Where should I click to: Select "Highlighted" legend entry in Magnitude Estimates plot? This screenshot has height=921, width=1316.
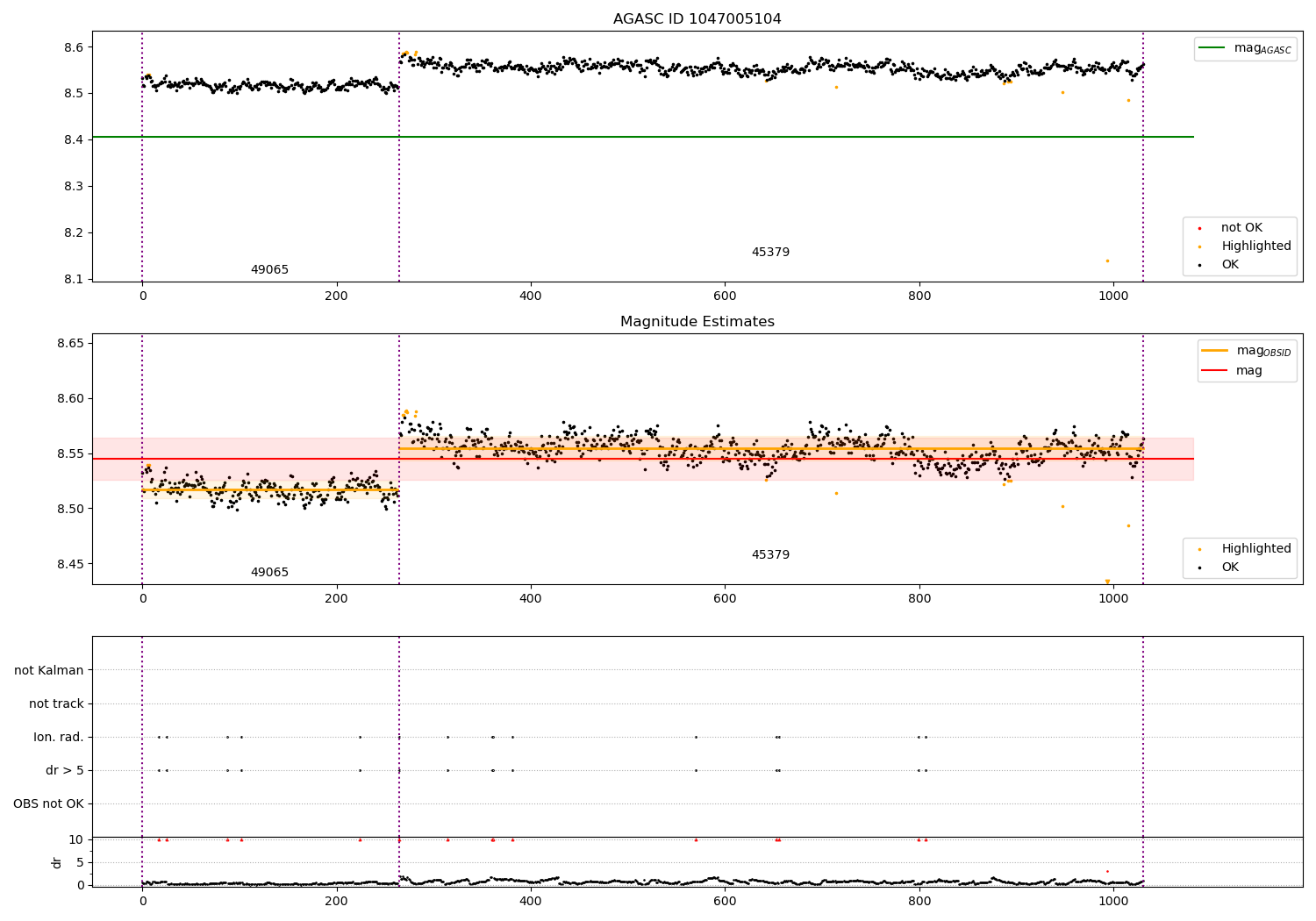pyautogui.click(x=1256, y=549)
